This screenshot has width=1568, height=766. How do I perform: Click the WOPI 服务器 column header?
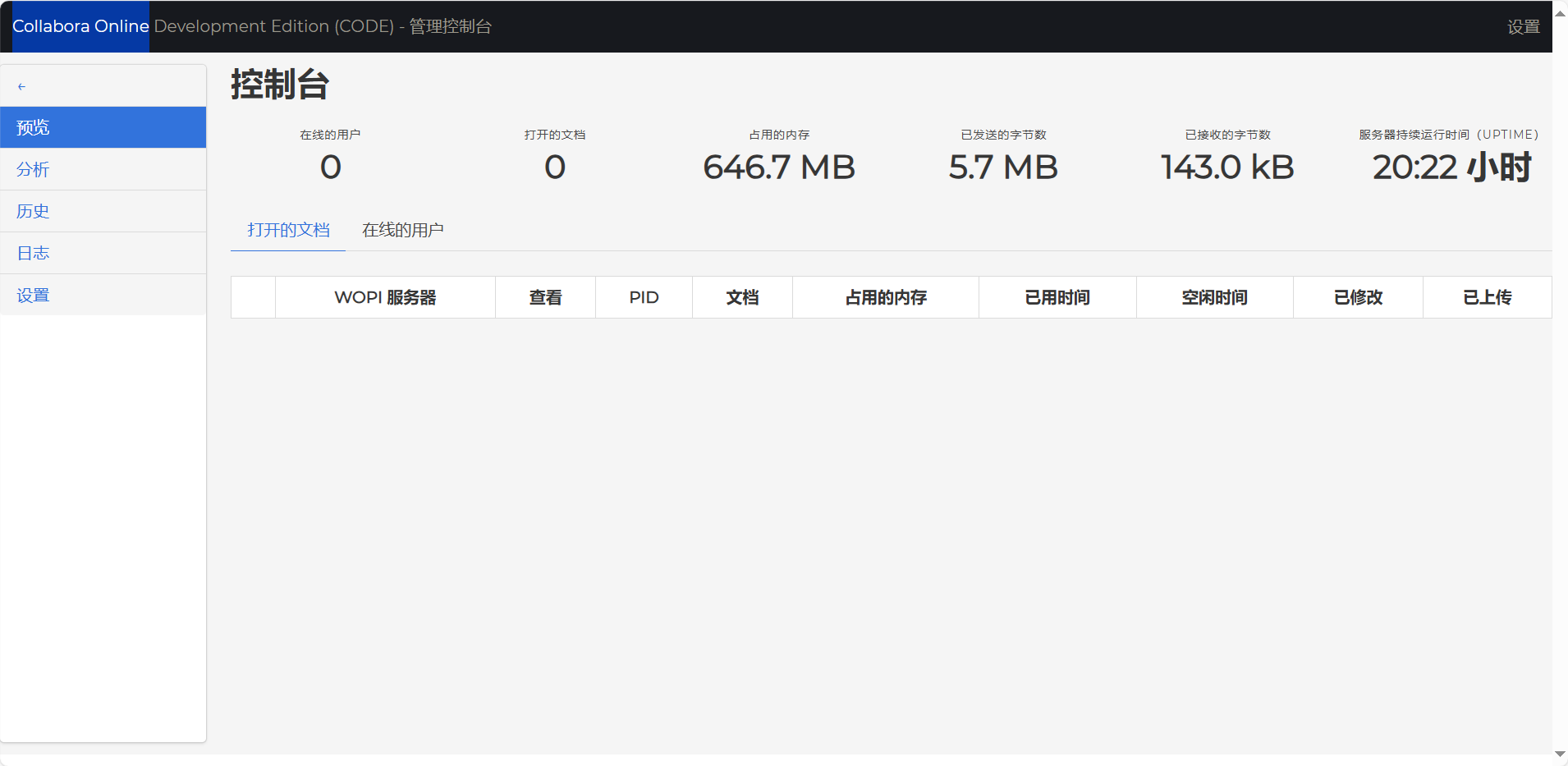click(x=385, y=297)
